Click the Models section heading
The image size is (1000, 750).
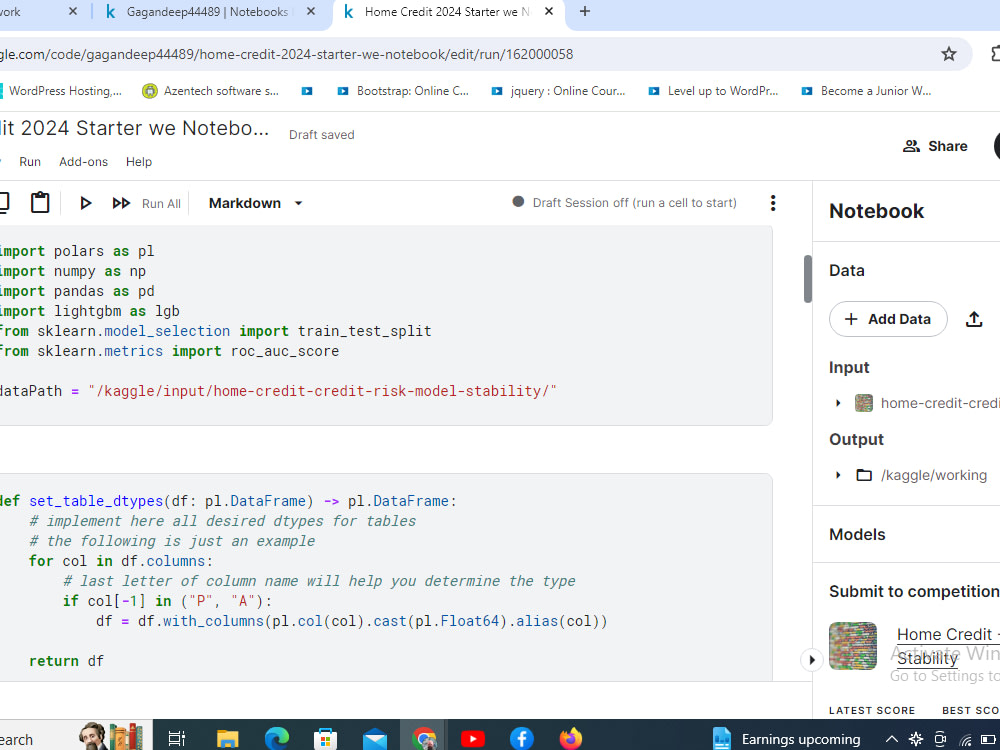click(x=857, y=534)
